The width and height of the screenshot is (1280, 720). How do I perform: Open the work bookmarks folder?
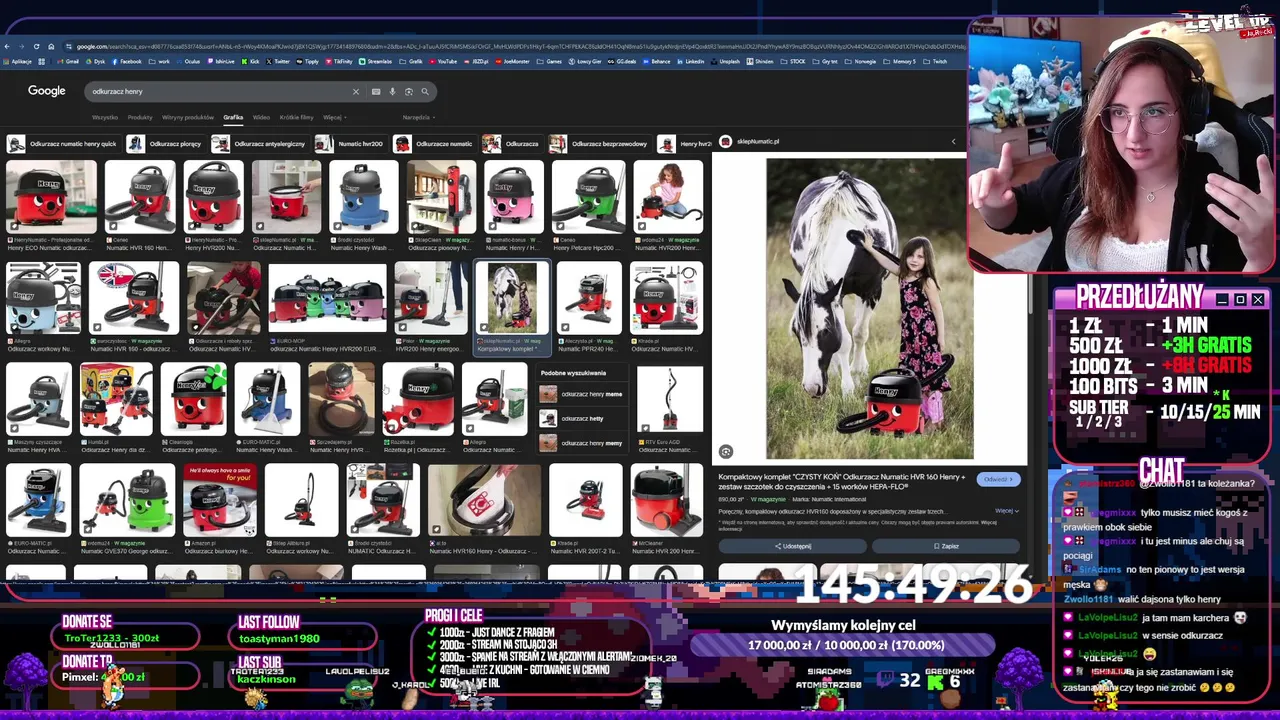tap(159, 61)
